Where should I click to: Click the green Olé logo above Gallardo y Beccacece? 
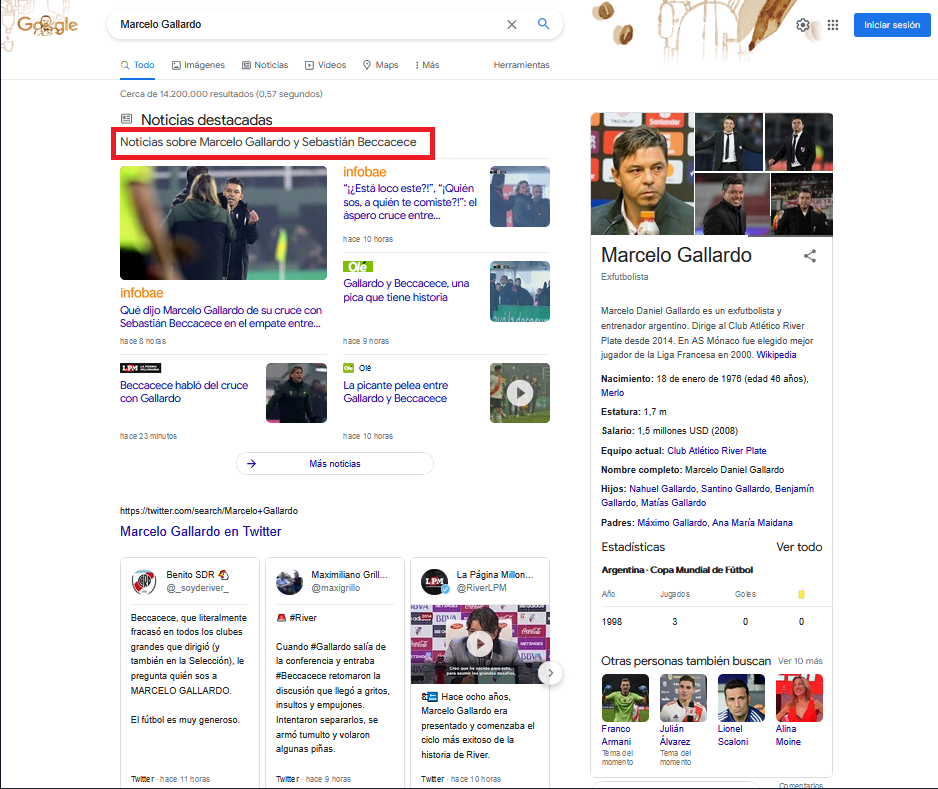tap(358, 266)
